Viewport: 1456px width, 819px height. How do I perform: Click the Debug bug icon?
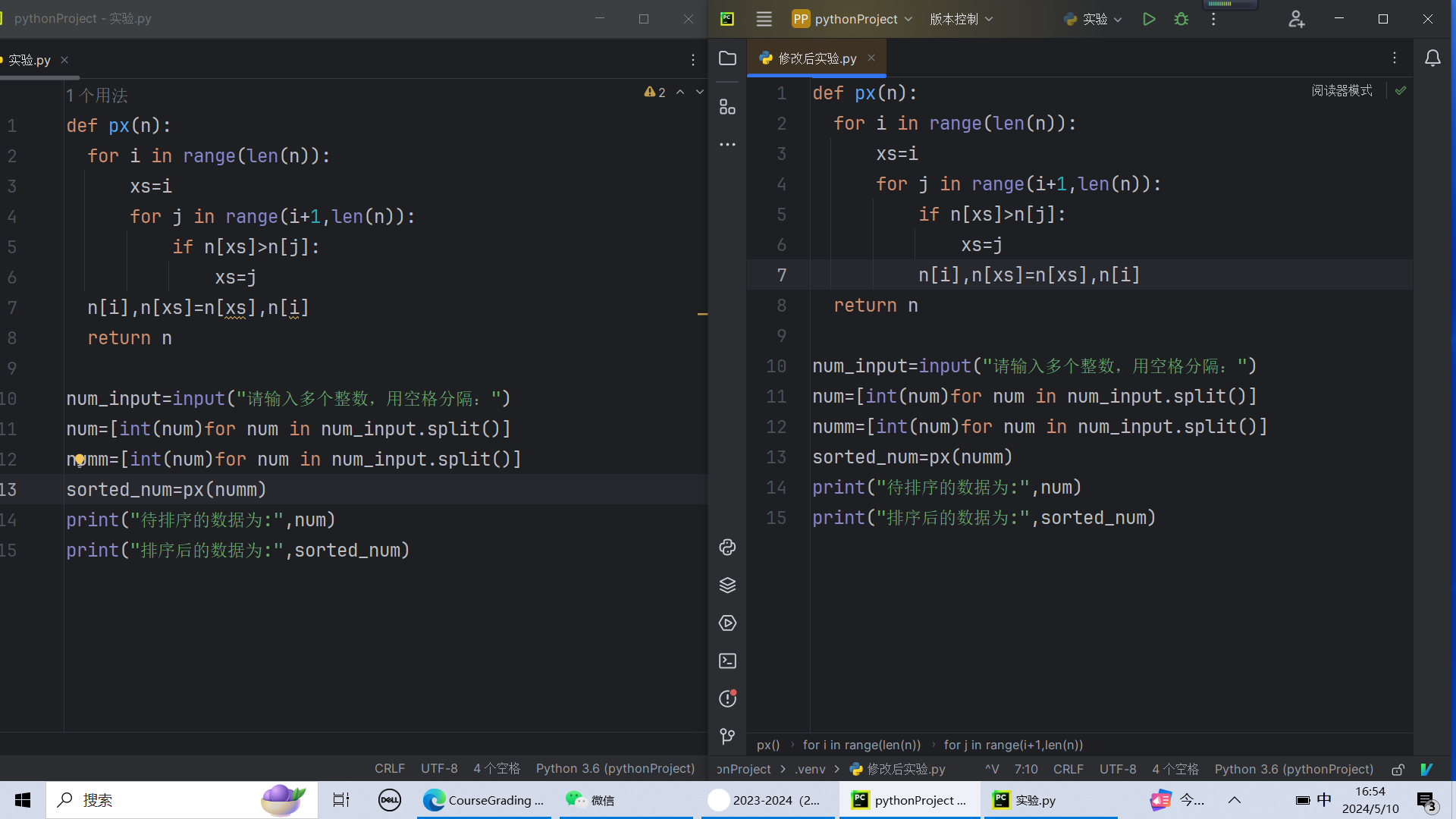point(1181,19)
